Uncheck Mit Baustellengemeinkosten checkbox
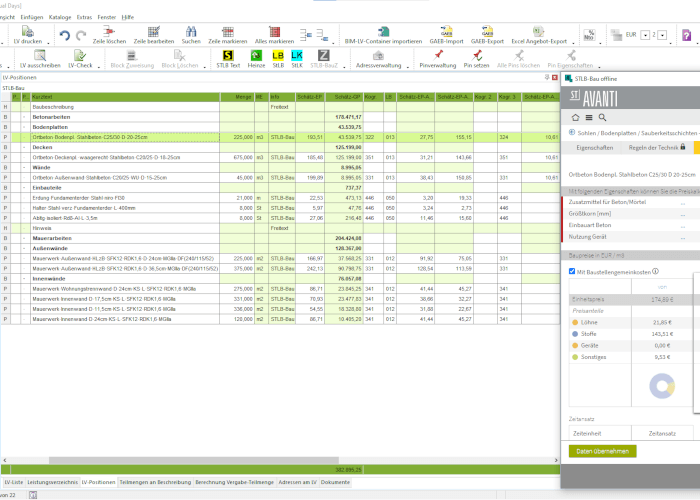Screen dimensions: 700x500 [x=572, y=271]
